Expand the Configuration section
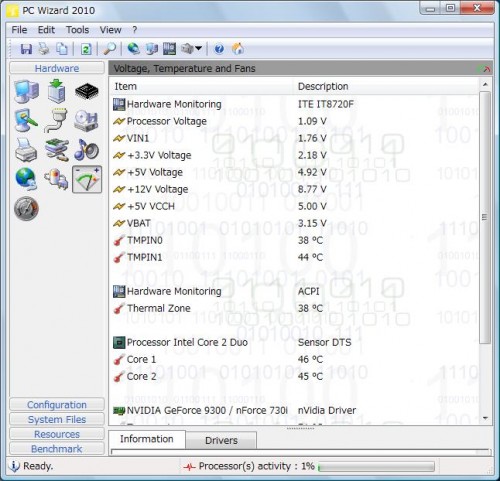The height and width of the screenshot is (481, 500). pos(57,404)
